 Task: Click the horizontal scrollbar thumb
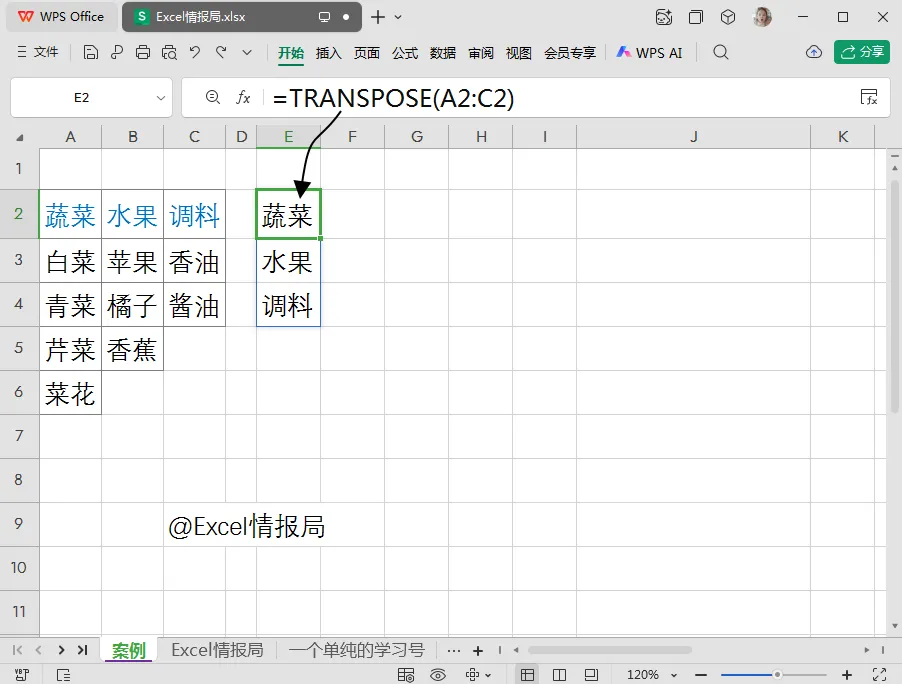(610, 650)
